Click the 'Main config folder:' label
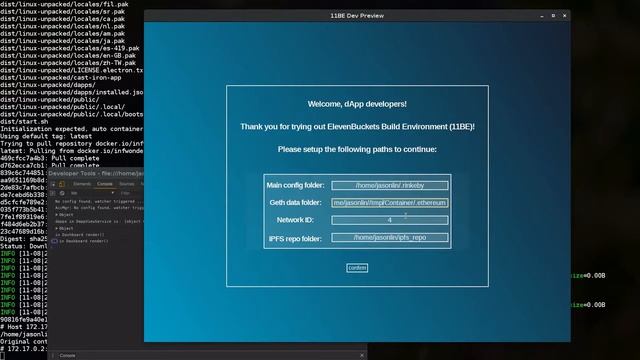The width and height of the screenshot is (640, 360). pos(295,185)
